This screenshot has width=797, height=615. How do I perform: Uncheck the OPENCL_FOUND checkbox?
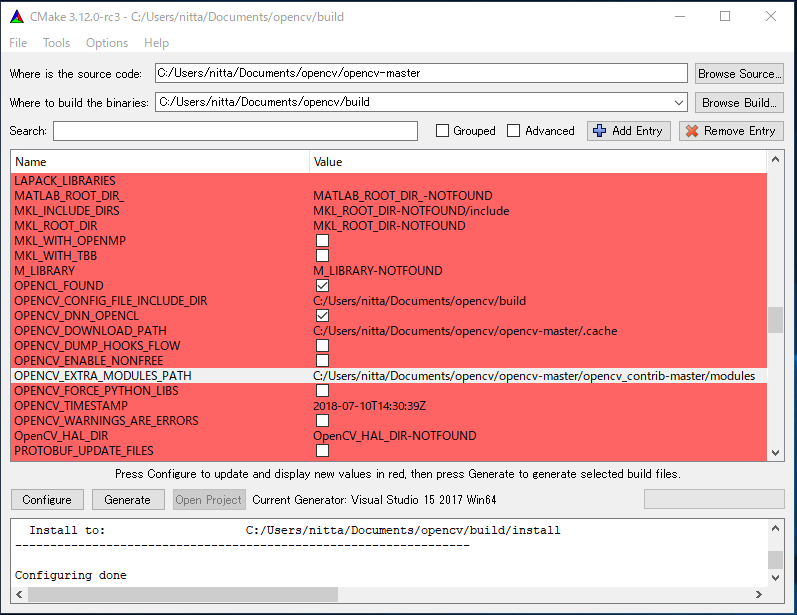322,286
